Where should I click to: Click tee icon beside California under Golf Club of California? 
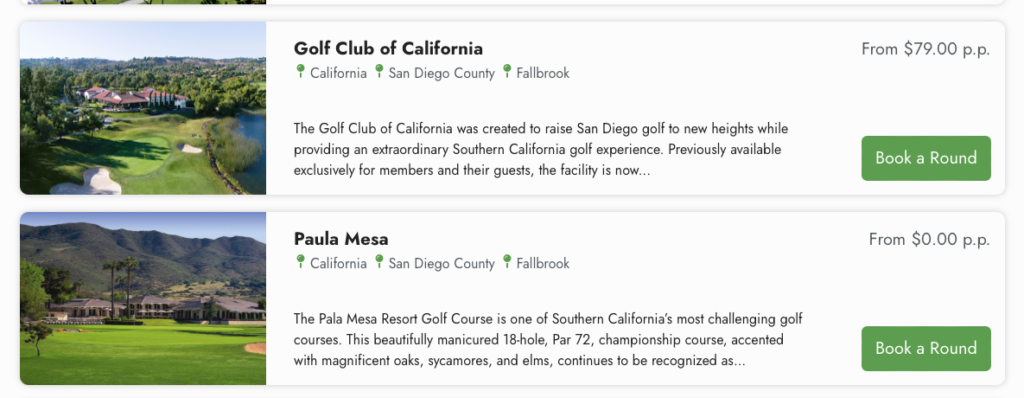[300, 71]
